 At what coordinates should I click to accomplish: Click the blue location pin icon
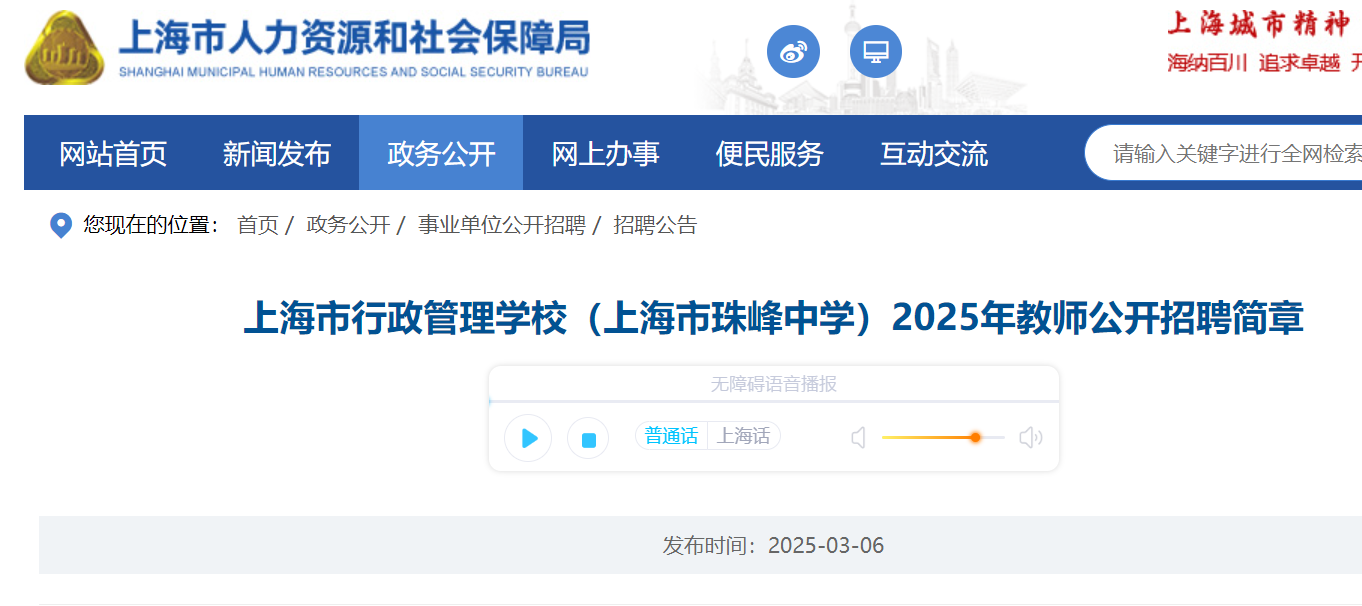(x=61, y=225)
